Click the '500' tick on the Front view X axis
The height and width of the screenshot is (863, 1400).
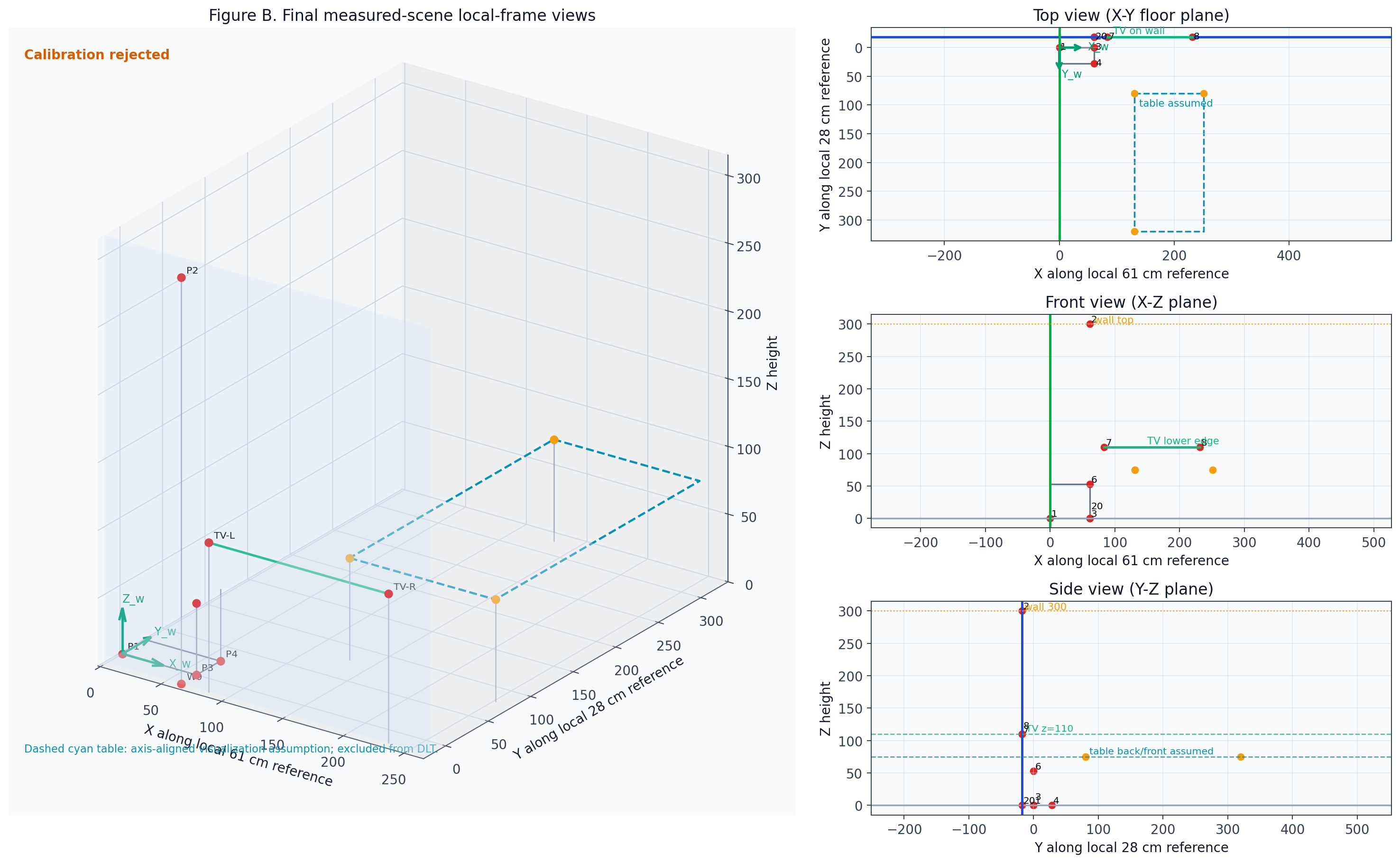click(1373, 542)
